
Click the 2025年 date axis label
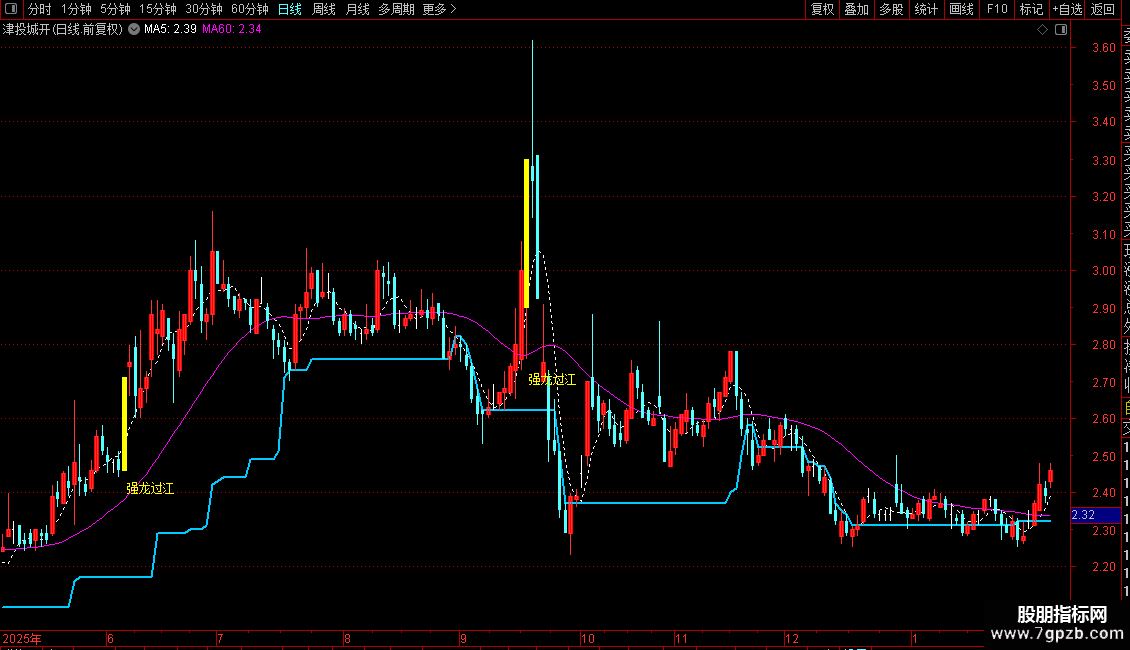22,638
